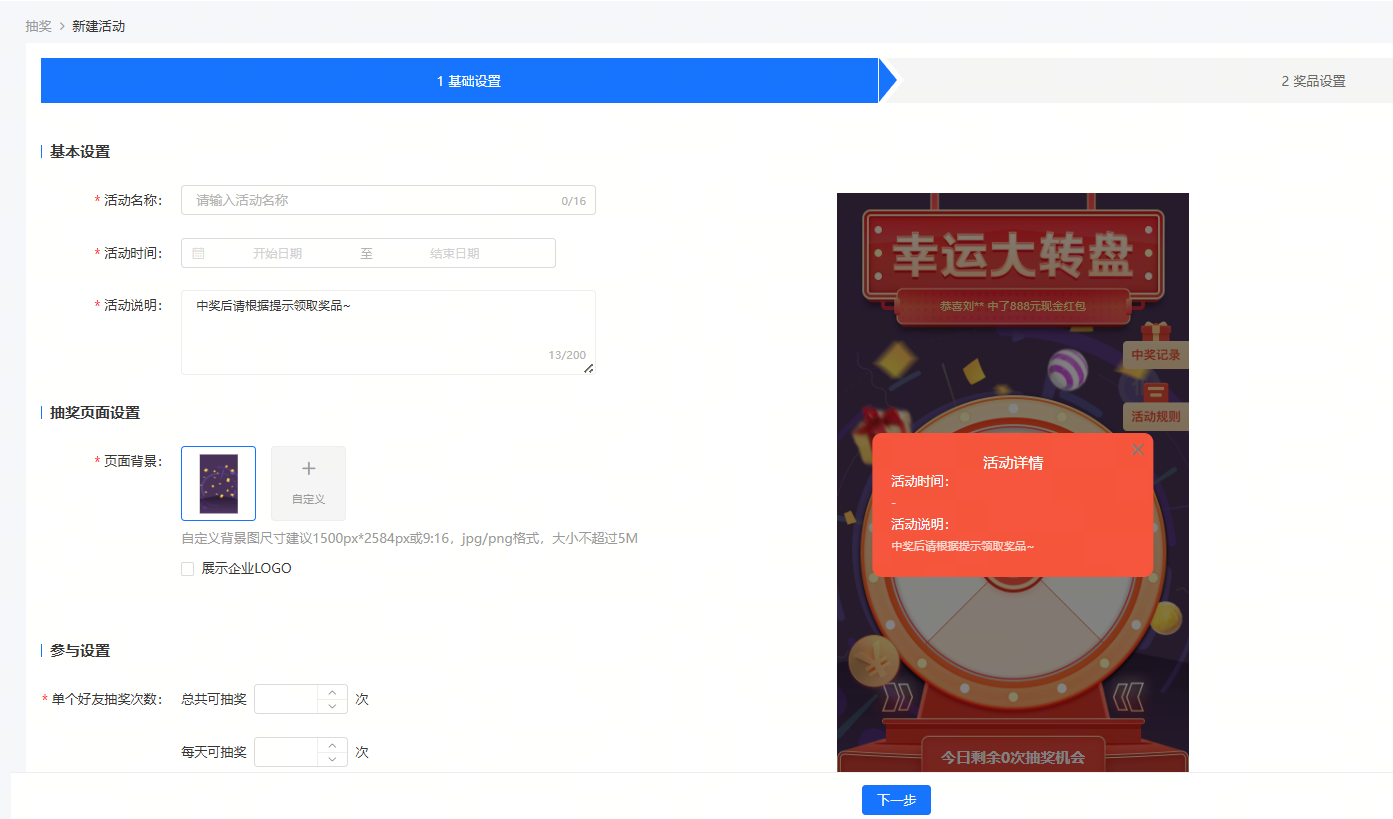Enable the 展示企业LOGO checkbox
The image size is (1393, 819).
click(x=187, y=569)
